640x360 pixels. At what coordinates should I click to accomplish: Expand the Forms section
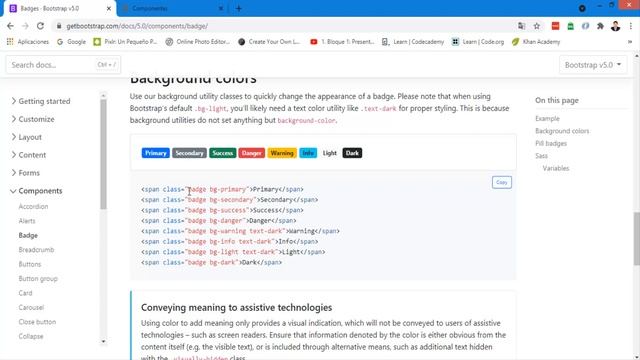pos(25,173)
